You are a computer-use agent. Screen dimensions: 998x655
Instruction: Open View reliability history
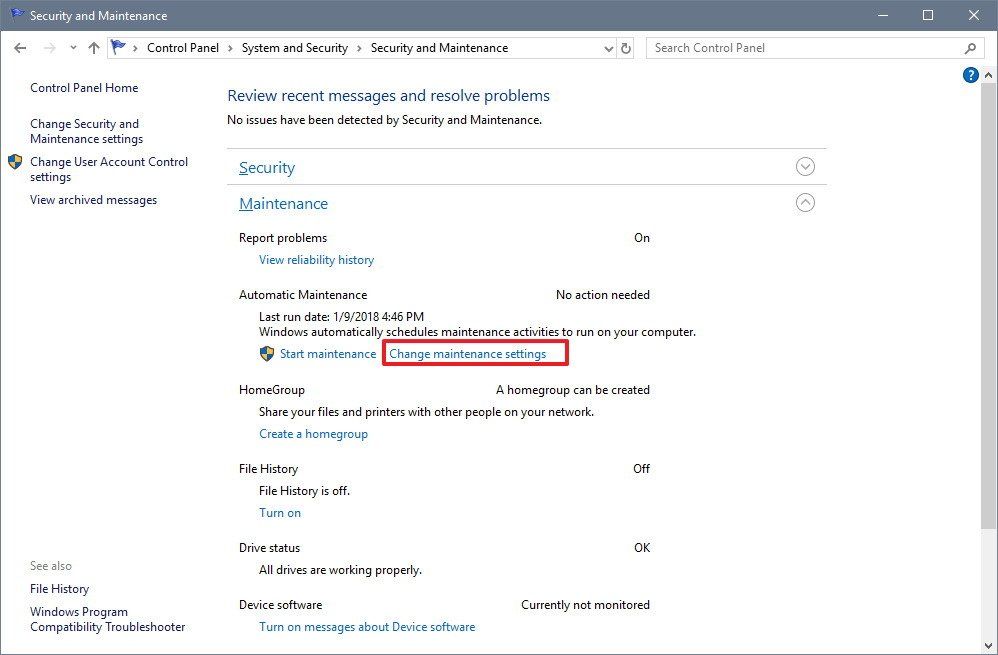[316, 259]
